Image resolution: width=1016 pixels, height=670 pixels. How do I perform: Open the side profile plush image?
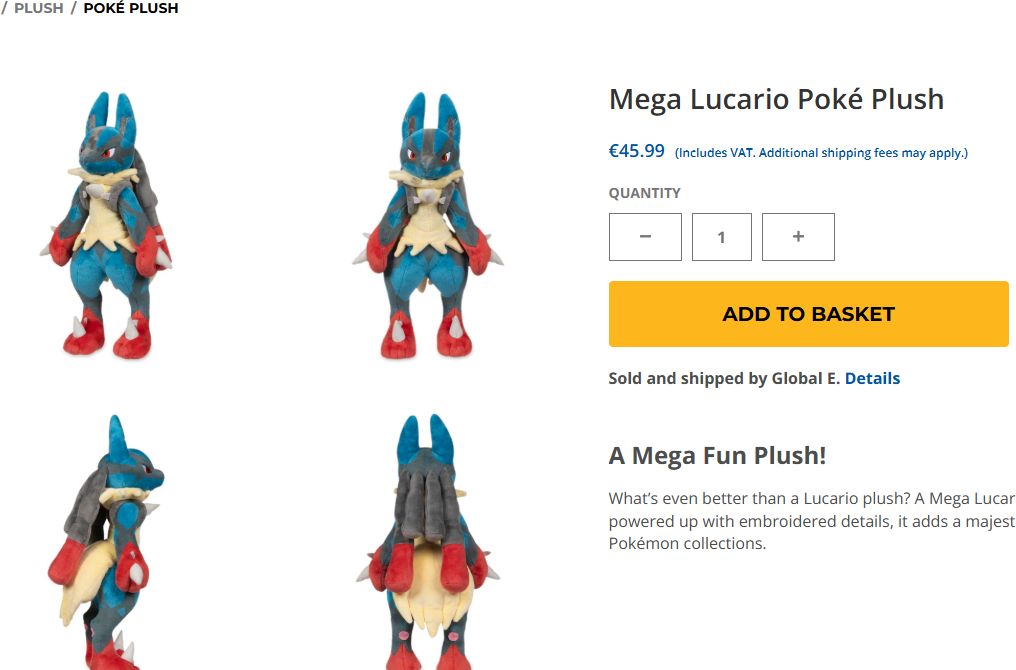[x=107, y=540]
